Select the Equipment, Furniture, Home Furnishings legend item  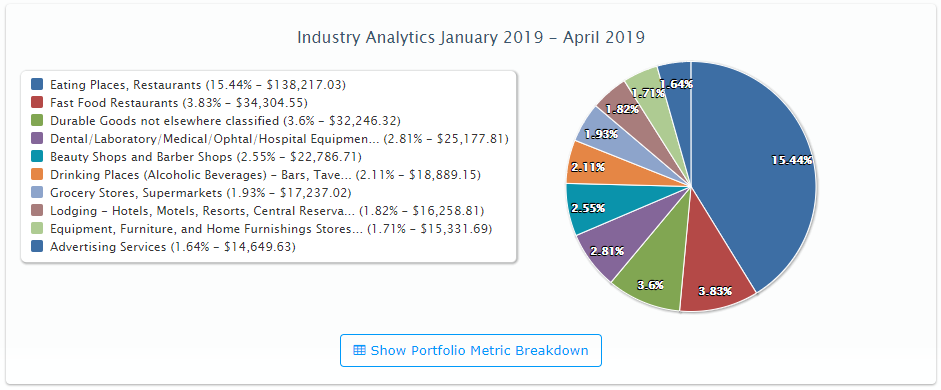point(262,229)
